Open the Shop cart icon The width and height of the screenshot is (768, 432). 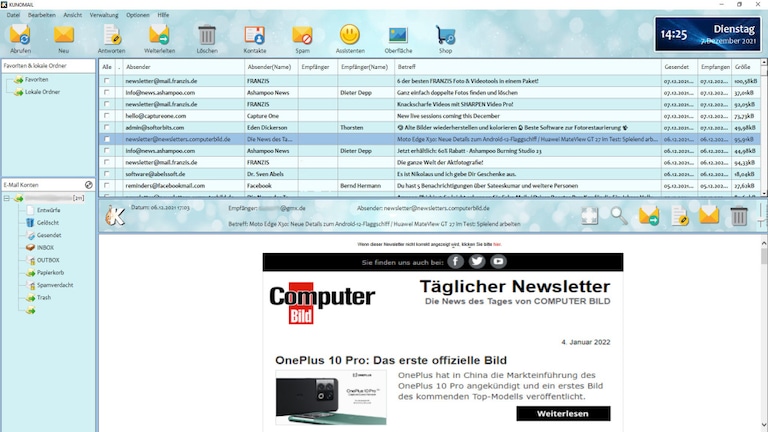[x=445, y=37]
